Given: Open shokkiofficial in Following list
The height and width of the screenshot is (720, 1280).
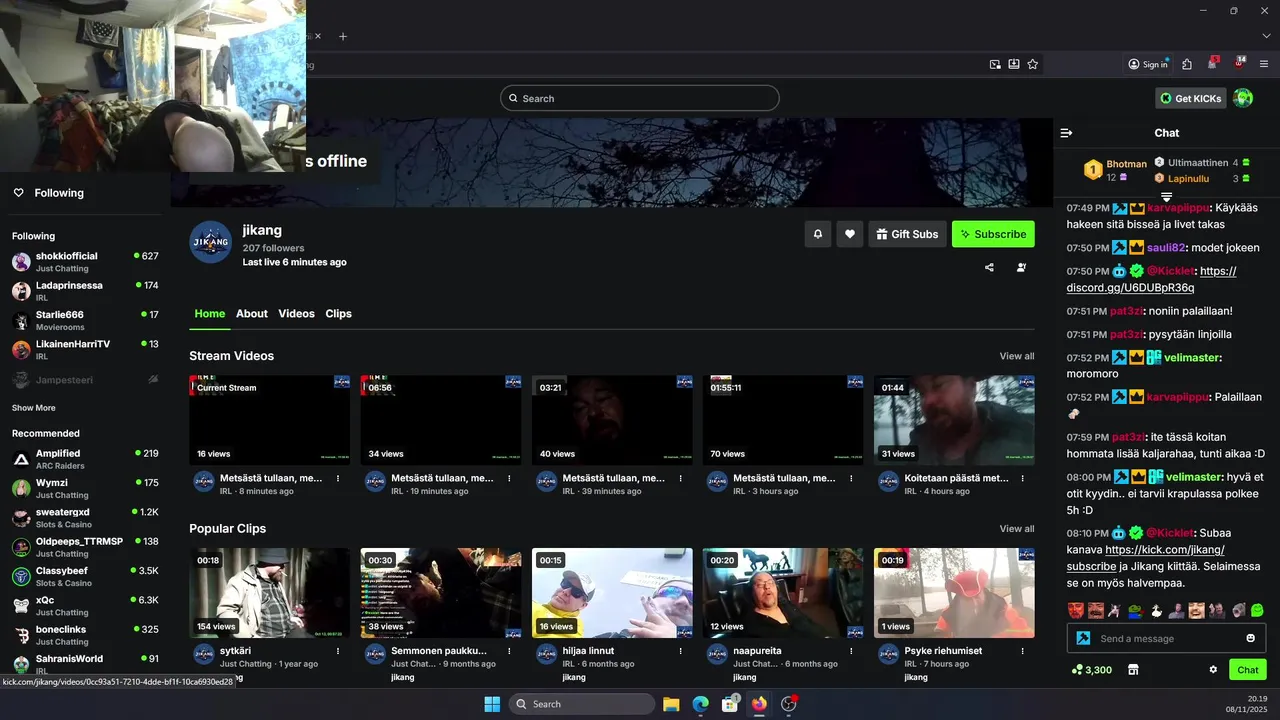Looking at the screenshot, I should pos(85,262).
